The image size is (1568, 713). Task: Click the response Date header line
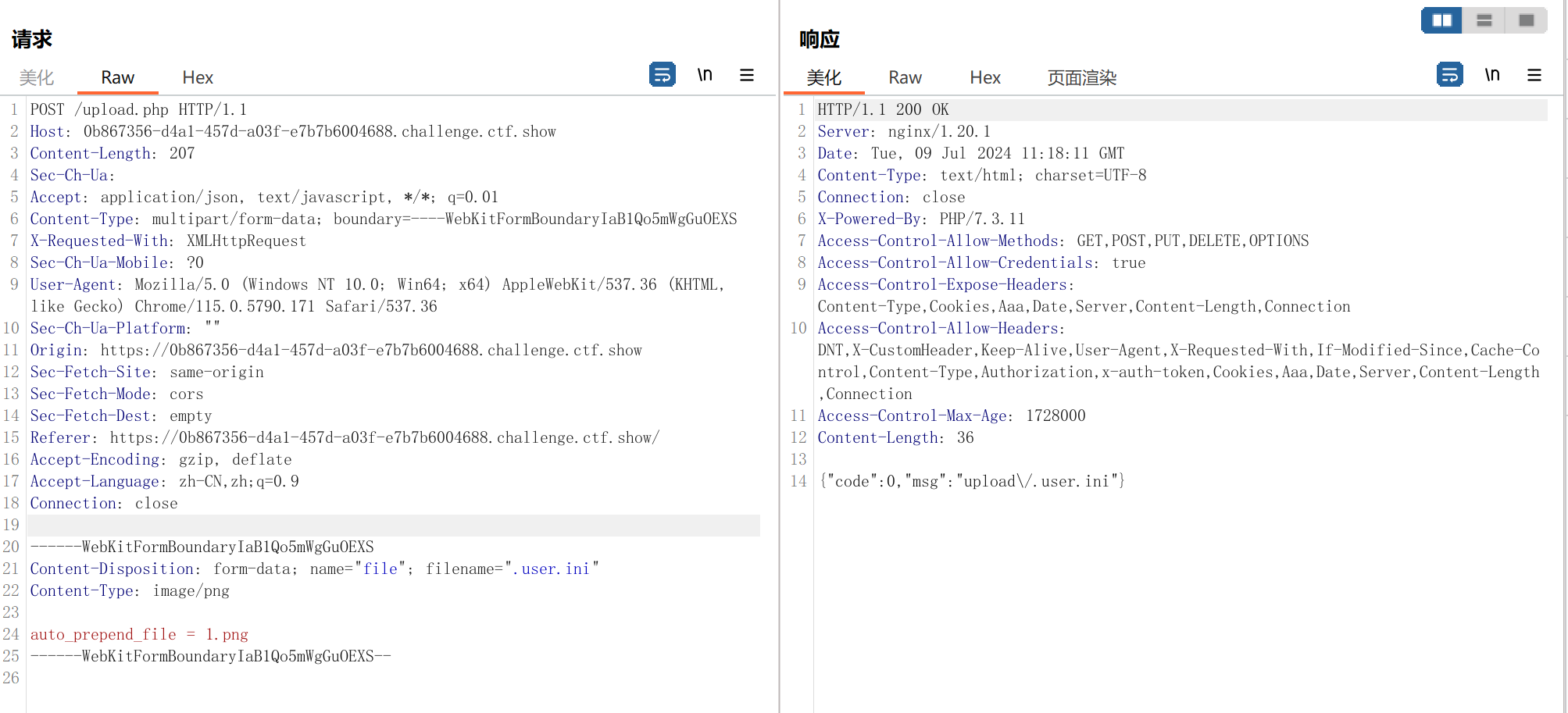click(x=971, y=153)
